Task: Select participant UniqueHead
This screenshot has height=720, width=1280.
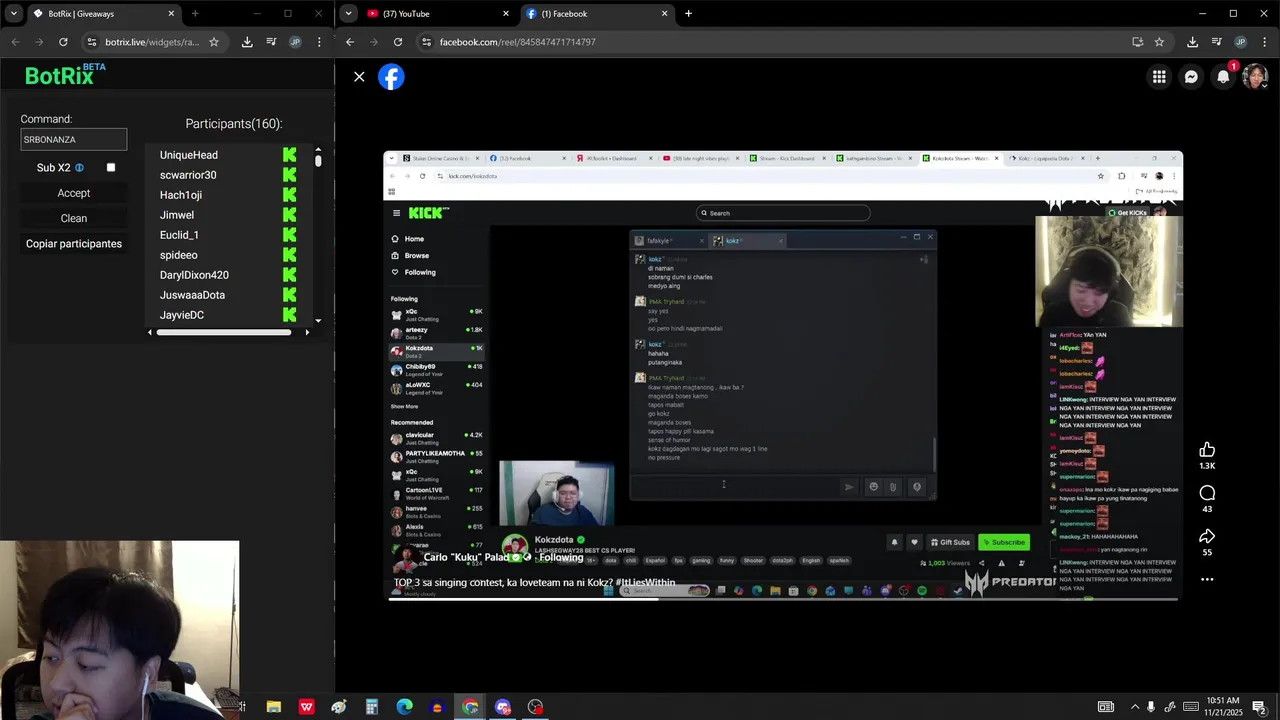Action: (x=189, y=155)
